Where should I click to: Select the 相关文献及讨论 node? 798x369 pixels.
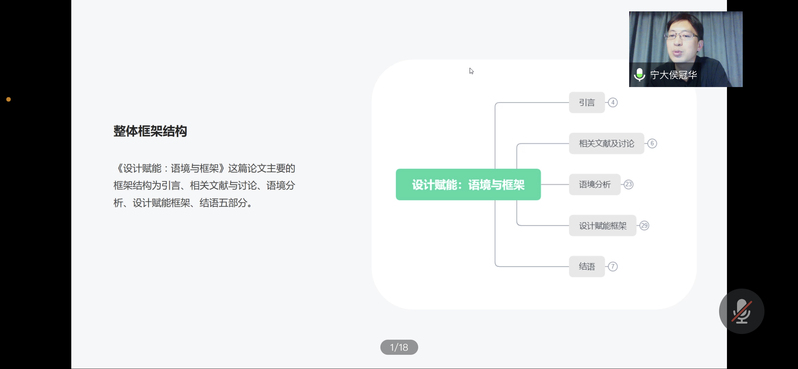(x=607, y=144)
